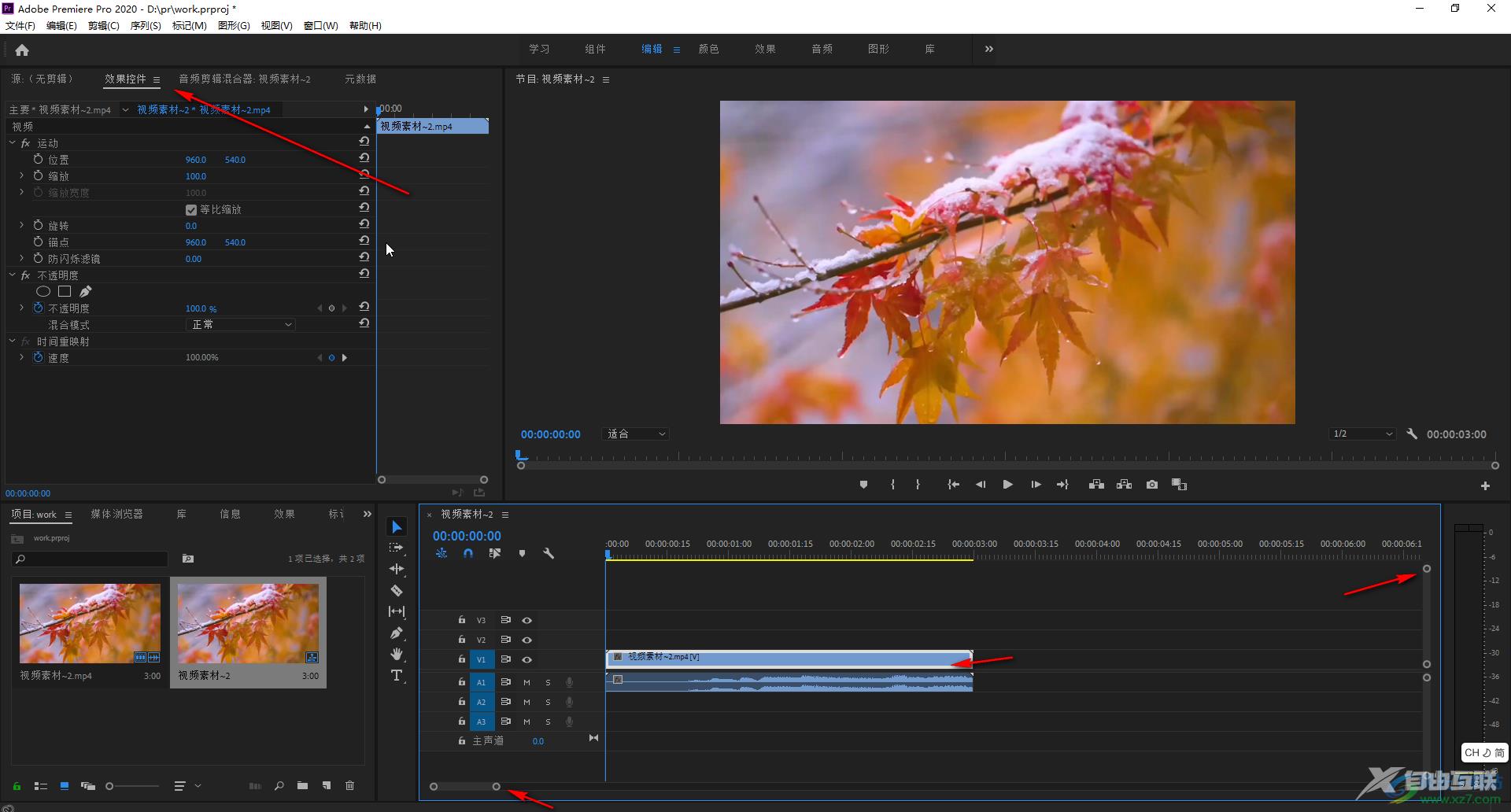The image size is (1511, 812).
Task: Delete selected item with trash icon
Action: pos(350,785)
